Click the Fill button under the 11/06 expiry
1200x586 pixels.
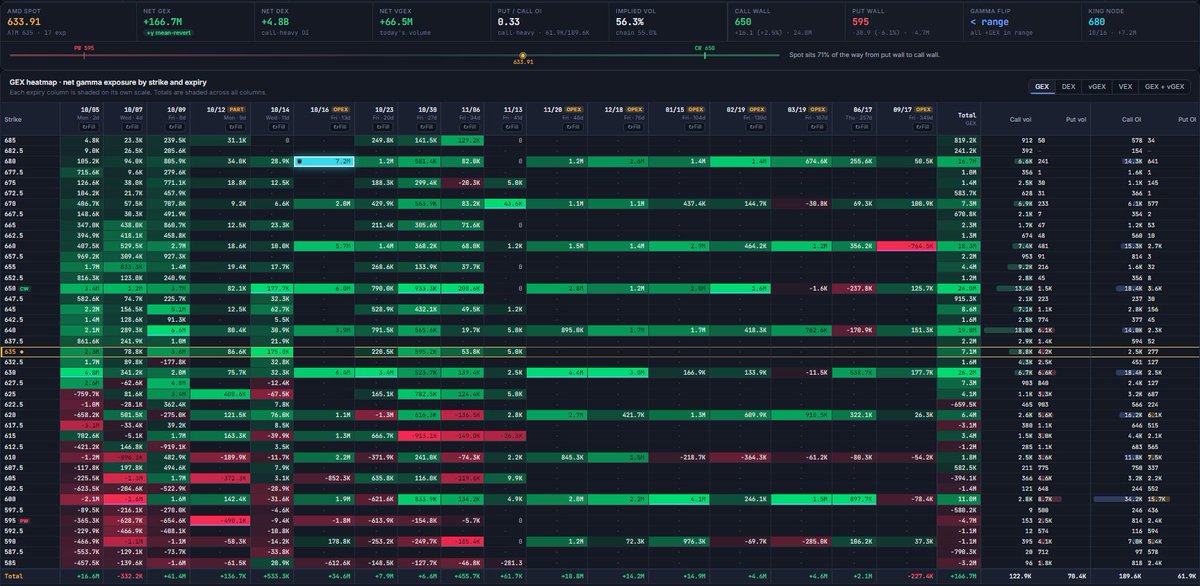[x=472, y=127]
